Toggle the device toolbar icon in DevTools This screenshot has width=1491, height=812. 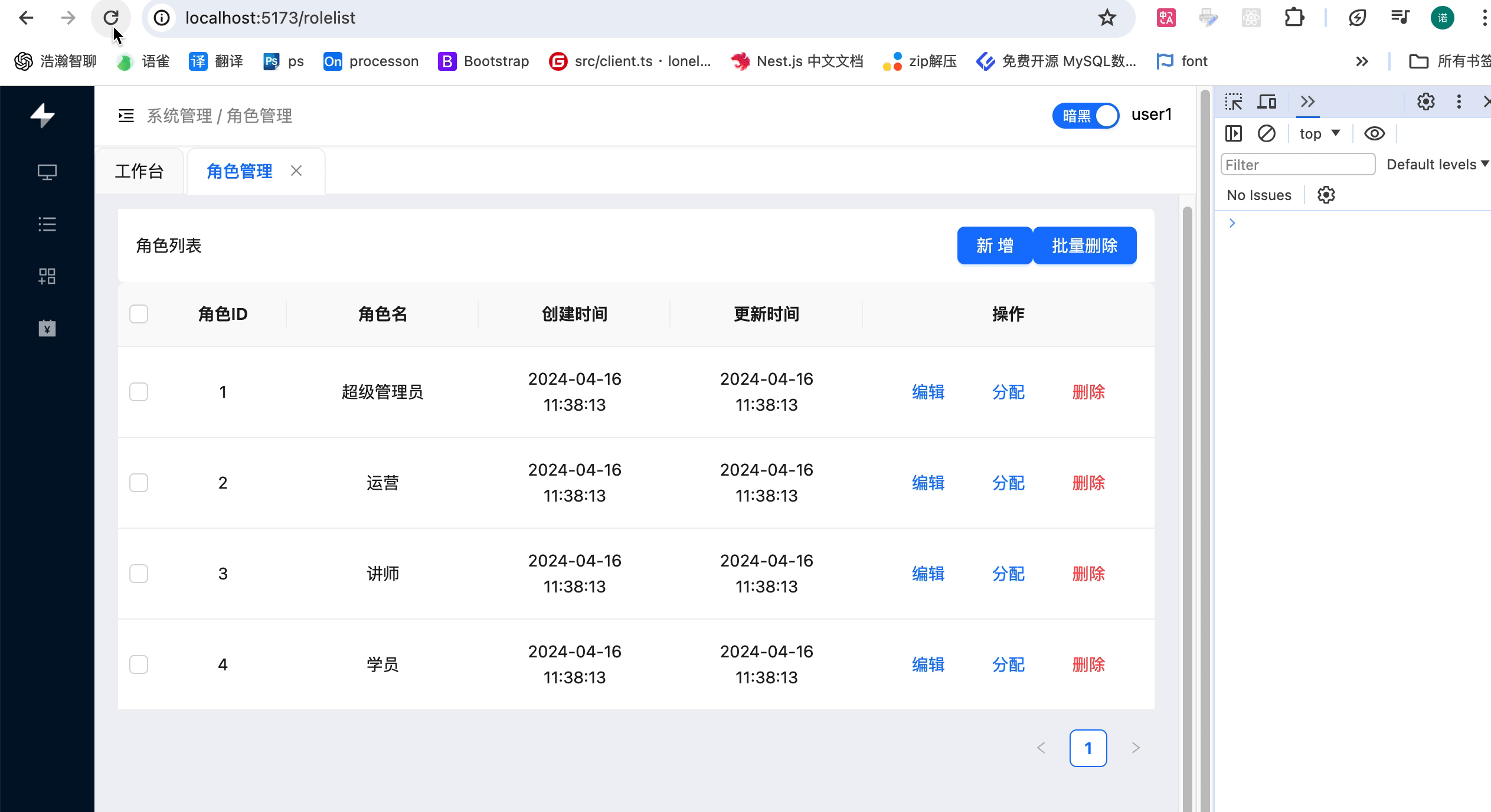tap(1267, 102)
